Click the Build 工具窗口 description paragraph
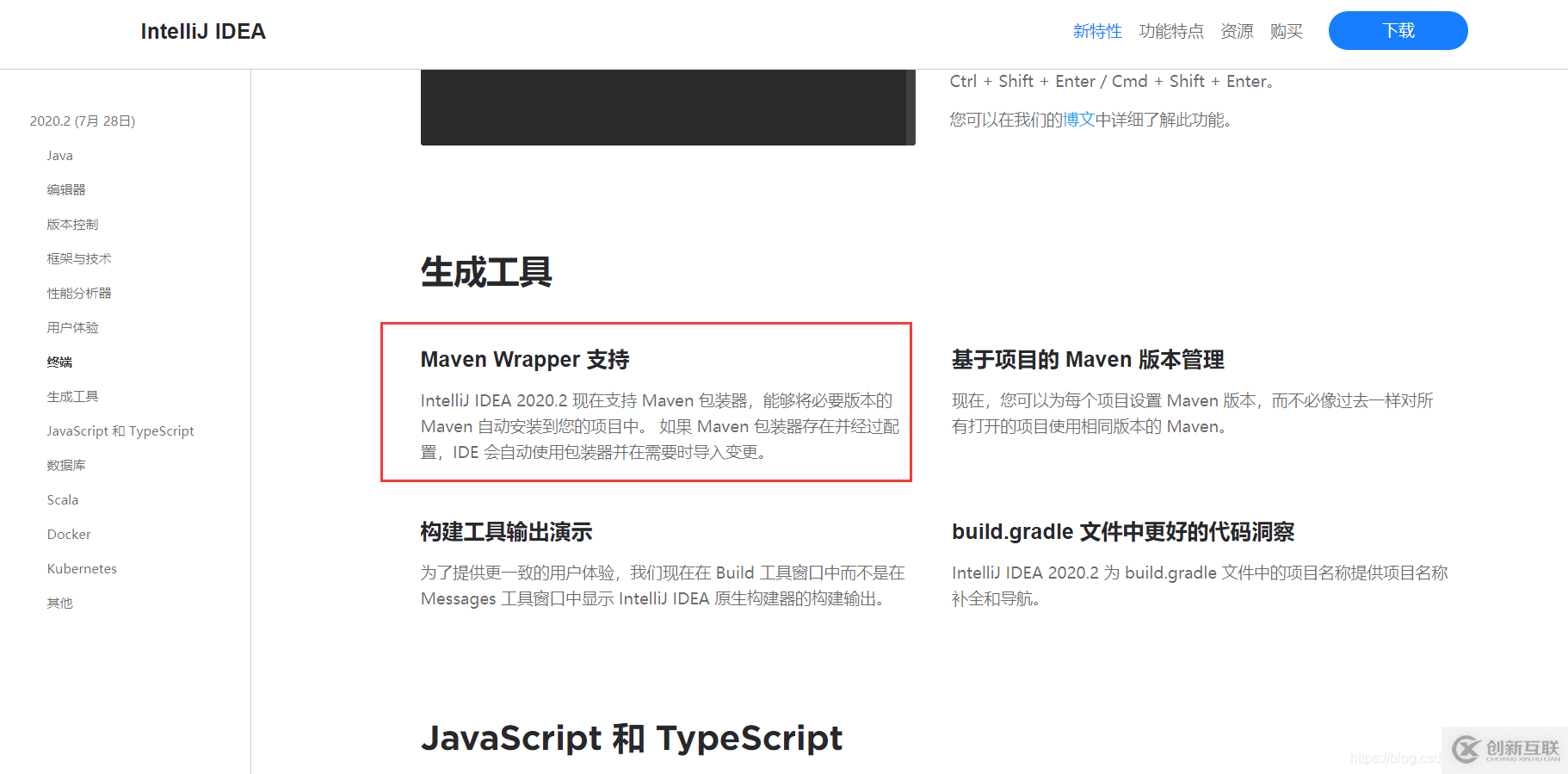 point(663,585)
